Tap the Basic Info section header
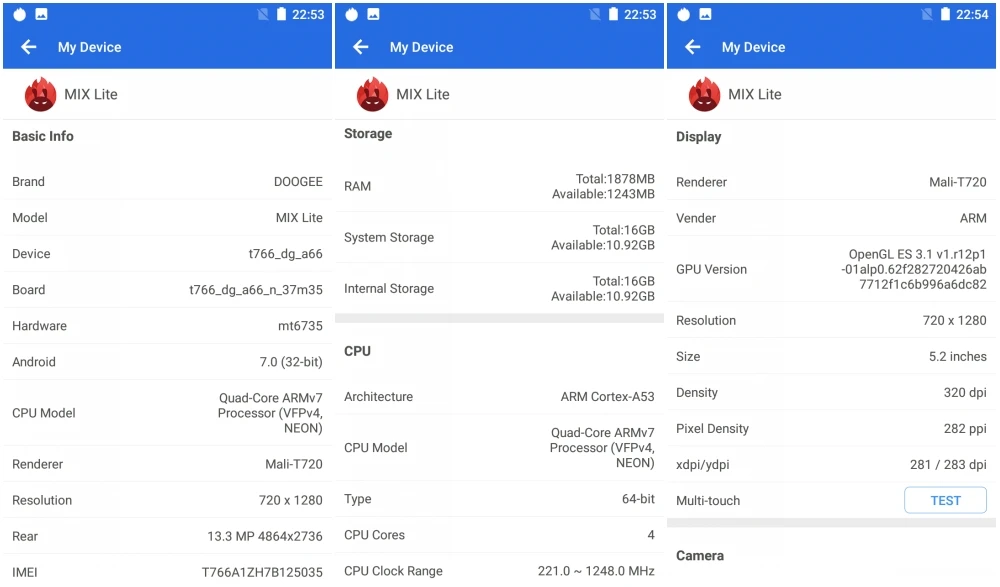The image size is (1000, 587). (x=43, y=136)
